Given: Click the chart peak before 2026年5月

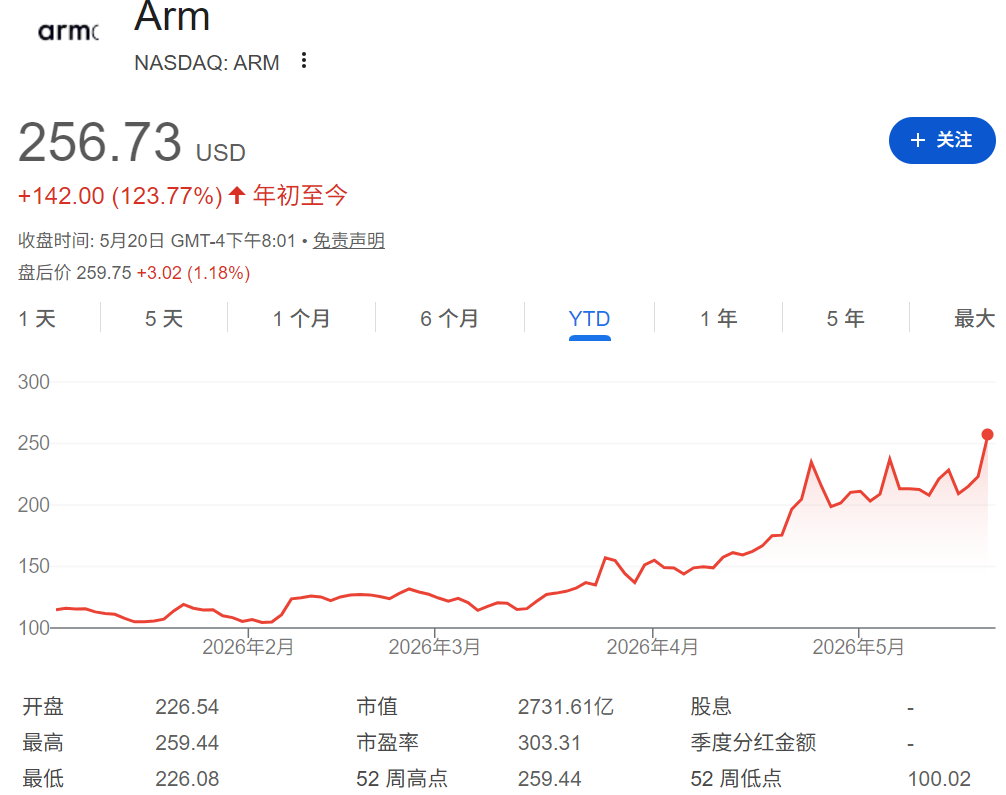Looking at the screenshot, I should 812,461.
